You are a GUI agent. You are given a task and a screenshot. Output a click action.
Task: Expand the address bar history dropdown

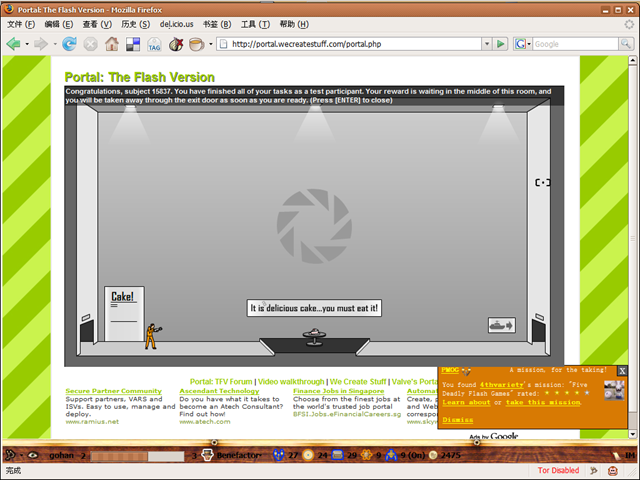(x=487, y=44)
